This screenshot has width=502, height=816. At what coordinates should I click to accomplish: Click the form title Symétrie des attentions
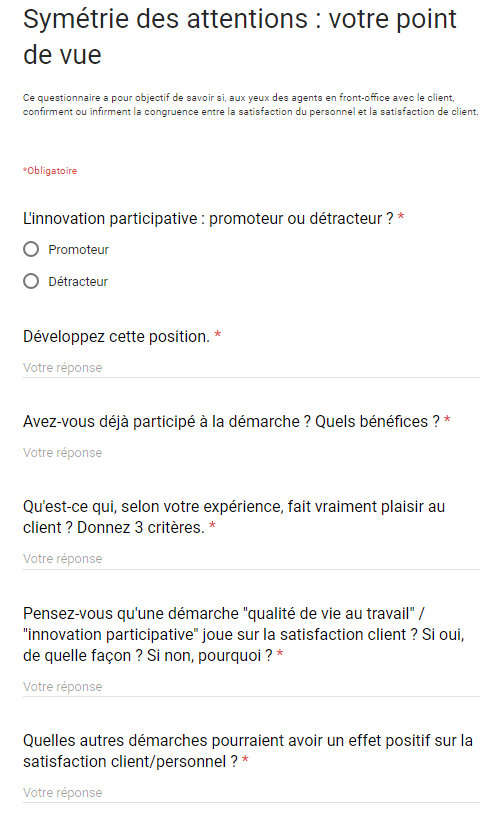coord(240,37)
